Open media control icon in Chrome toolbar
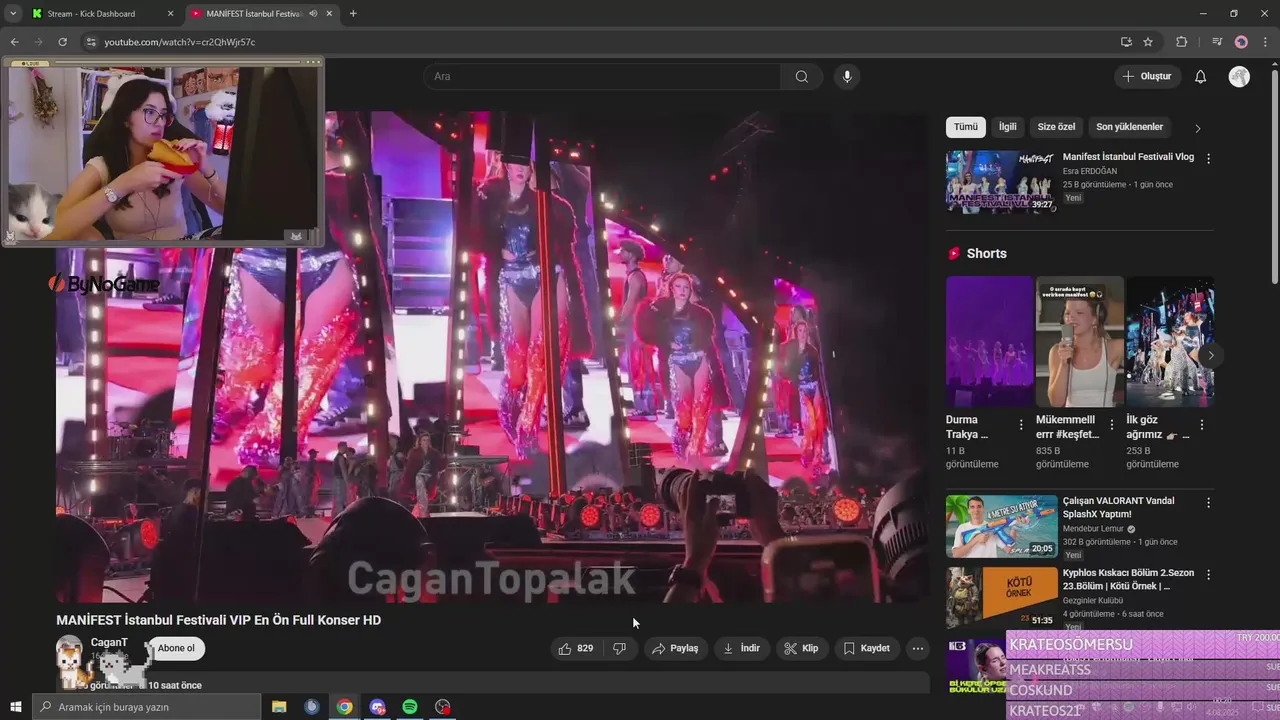This screenshot has width=1280, height=720. tap(1217, 42)
